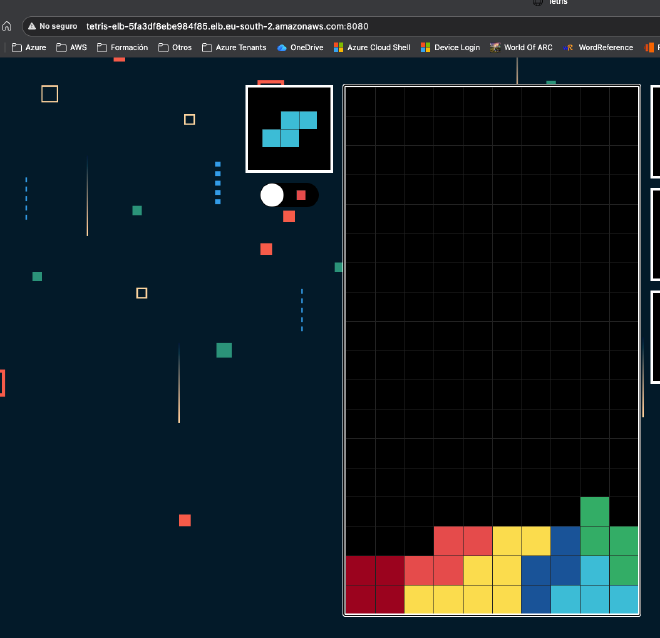This screenshot has height=638, width=660.
Task: Click the hollow cream square at top-left
Action: (x=49, y=94)
